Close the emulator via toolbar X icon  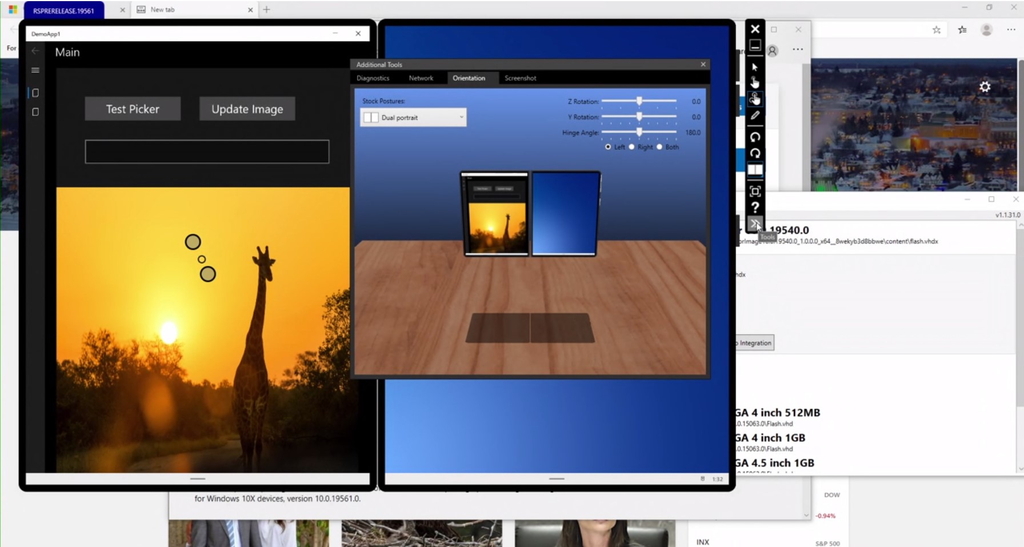click(x=755, y=29)
